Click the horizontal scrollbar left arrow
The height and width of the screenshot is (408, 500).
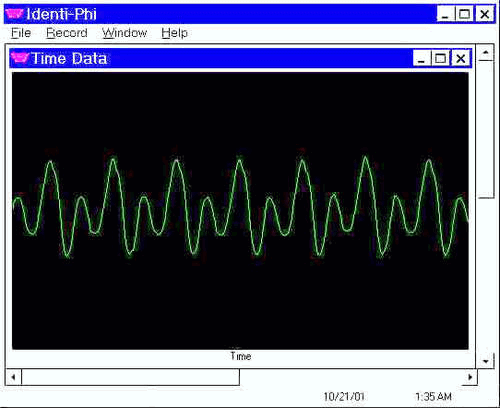[x=13, y=377]
